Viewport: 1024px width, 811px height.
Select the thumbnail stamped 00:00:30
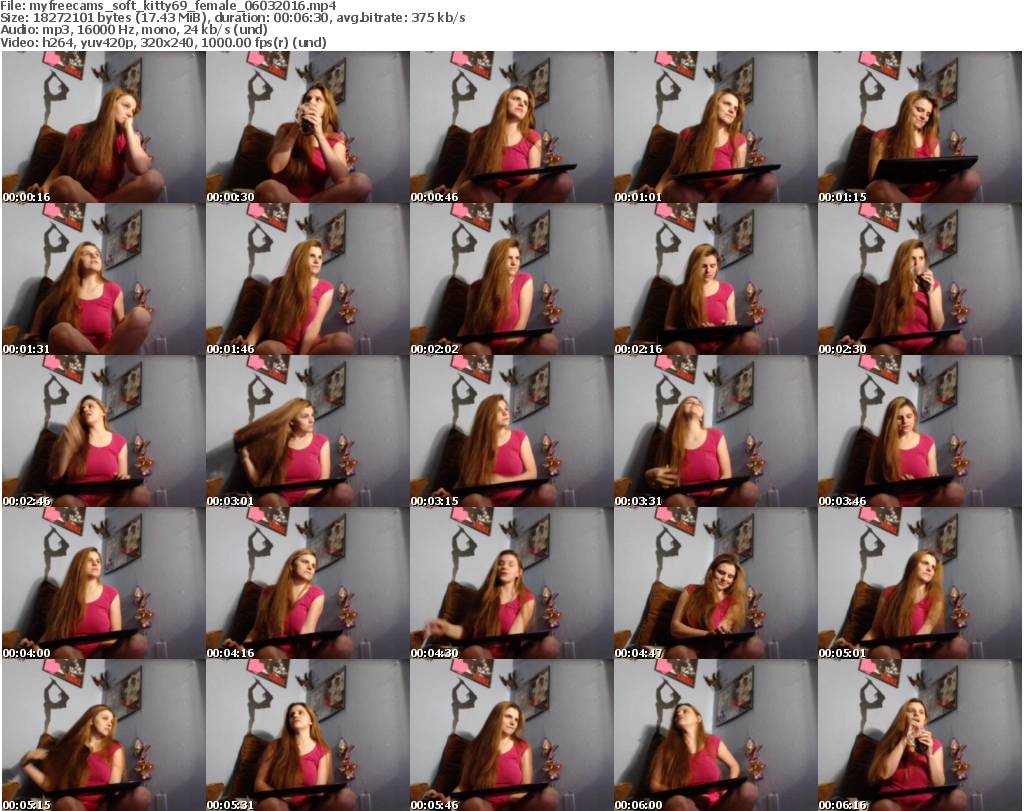pyautogui.click(x=308, y=127)
